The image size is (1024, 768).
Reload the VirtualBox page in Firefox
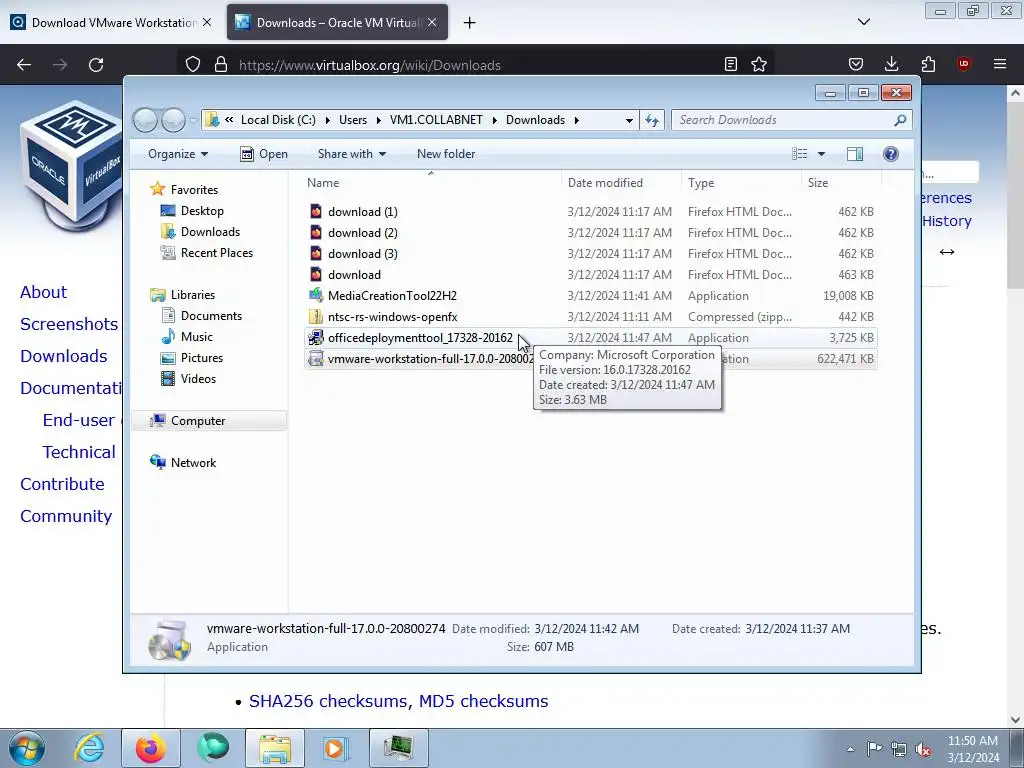[96, 65]
